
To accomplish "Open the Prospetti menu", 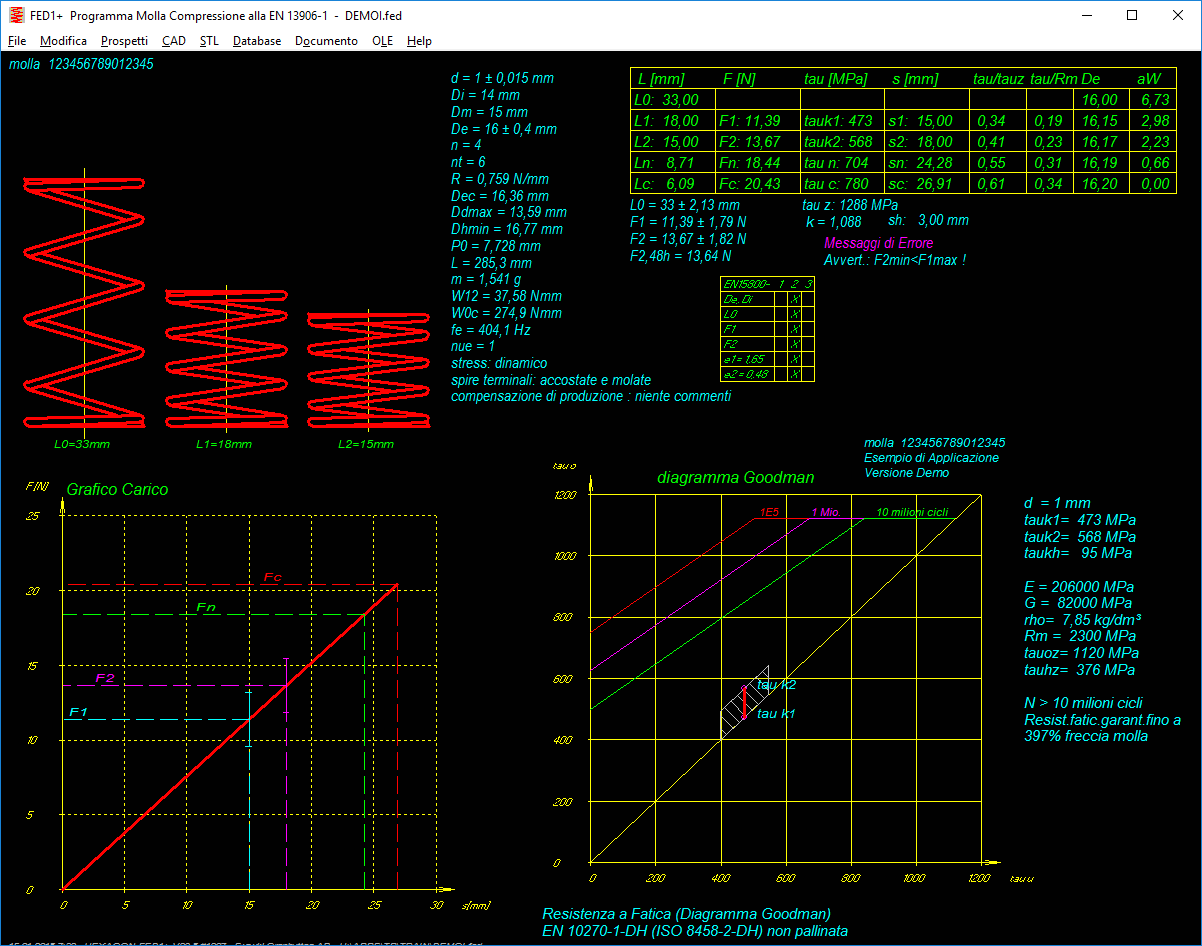I will (124, 41).
